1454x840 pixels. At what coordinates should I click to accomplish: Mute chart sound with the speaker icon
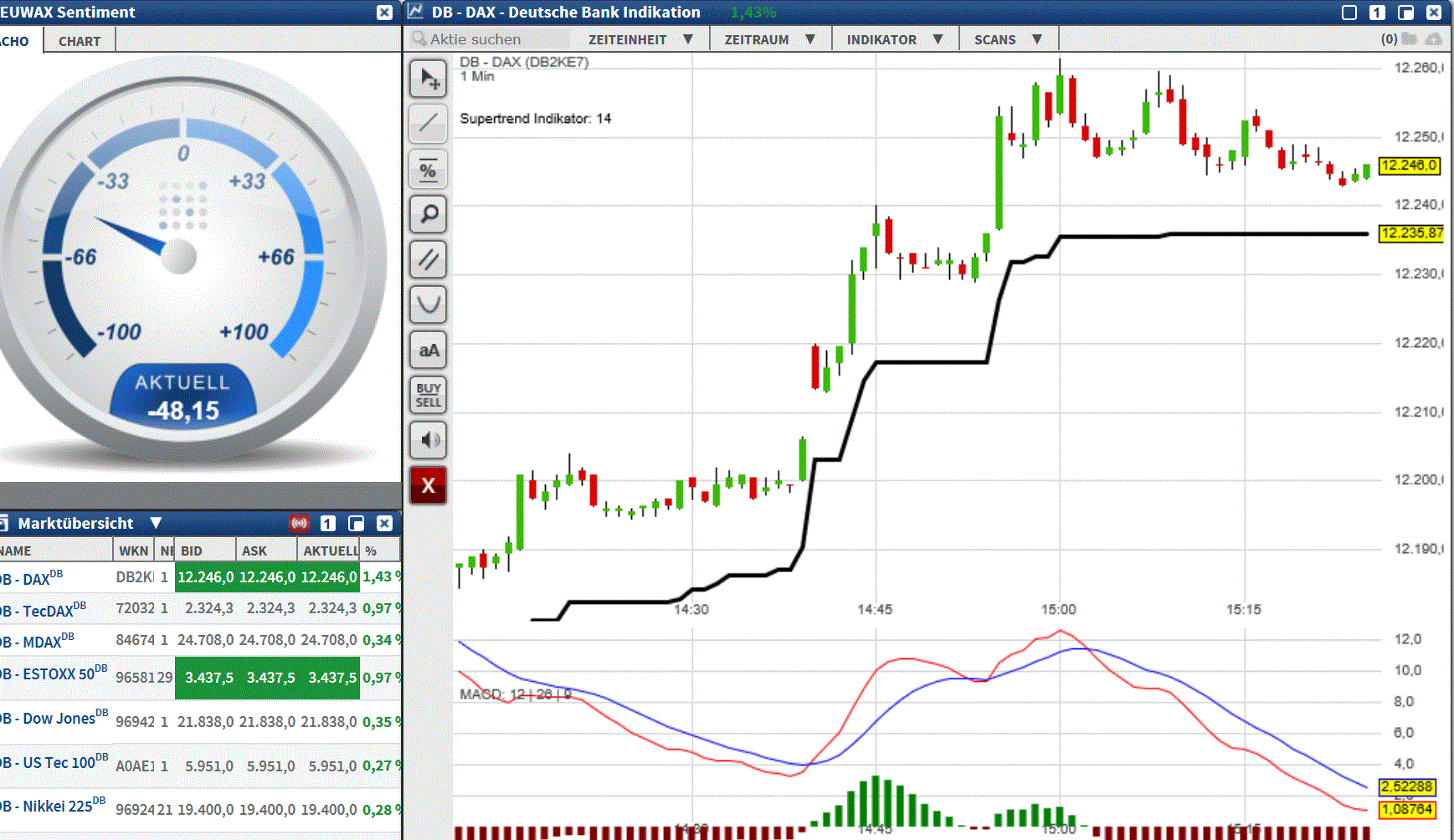pyautogui.click(x=428, y=440)
